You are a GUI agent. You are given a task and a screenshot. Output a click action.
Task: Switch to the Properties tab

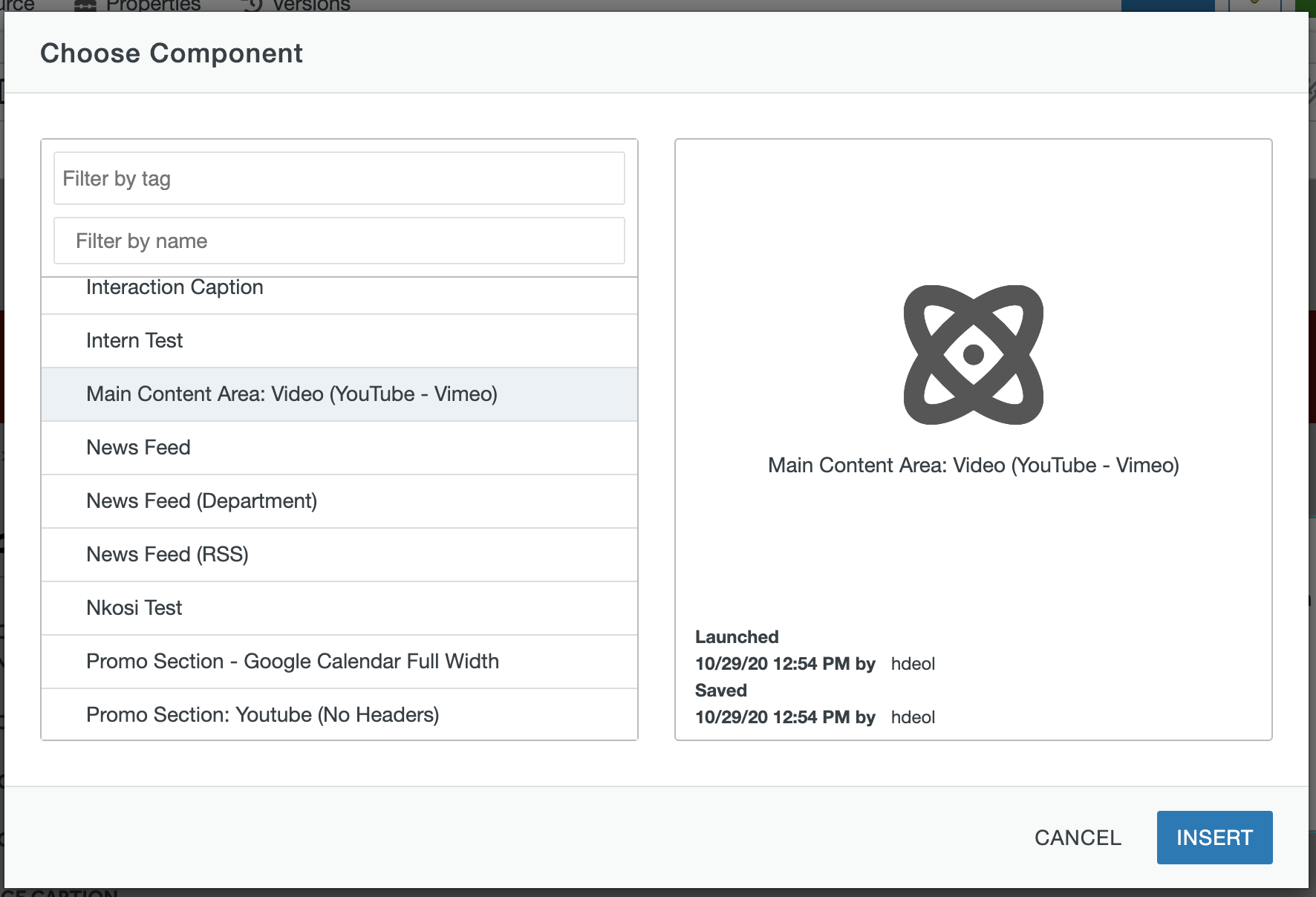(x=152, y=5)
